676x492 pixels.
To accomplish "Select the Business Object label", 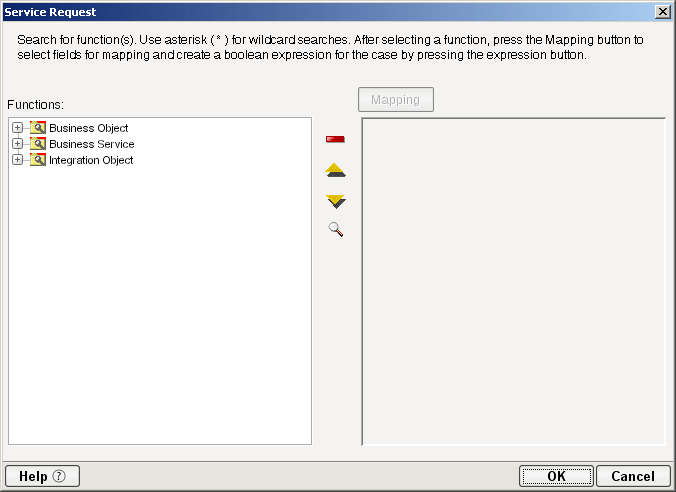I will 89,128.
